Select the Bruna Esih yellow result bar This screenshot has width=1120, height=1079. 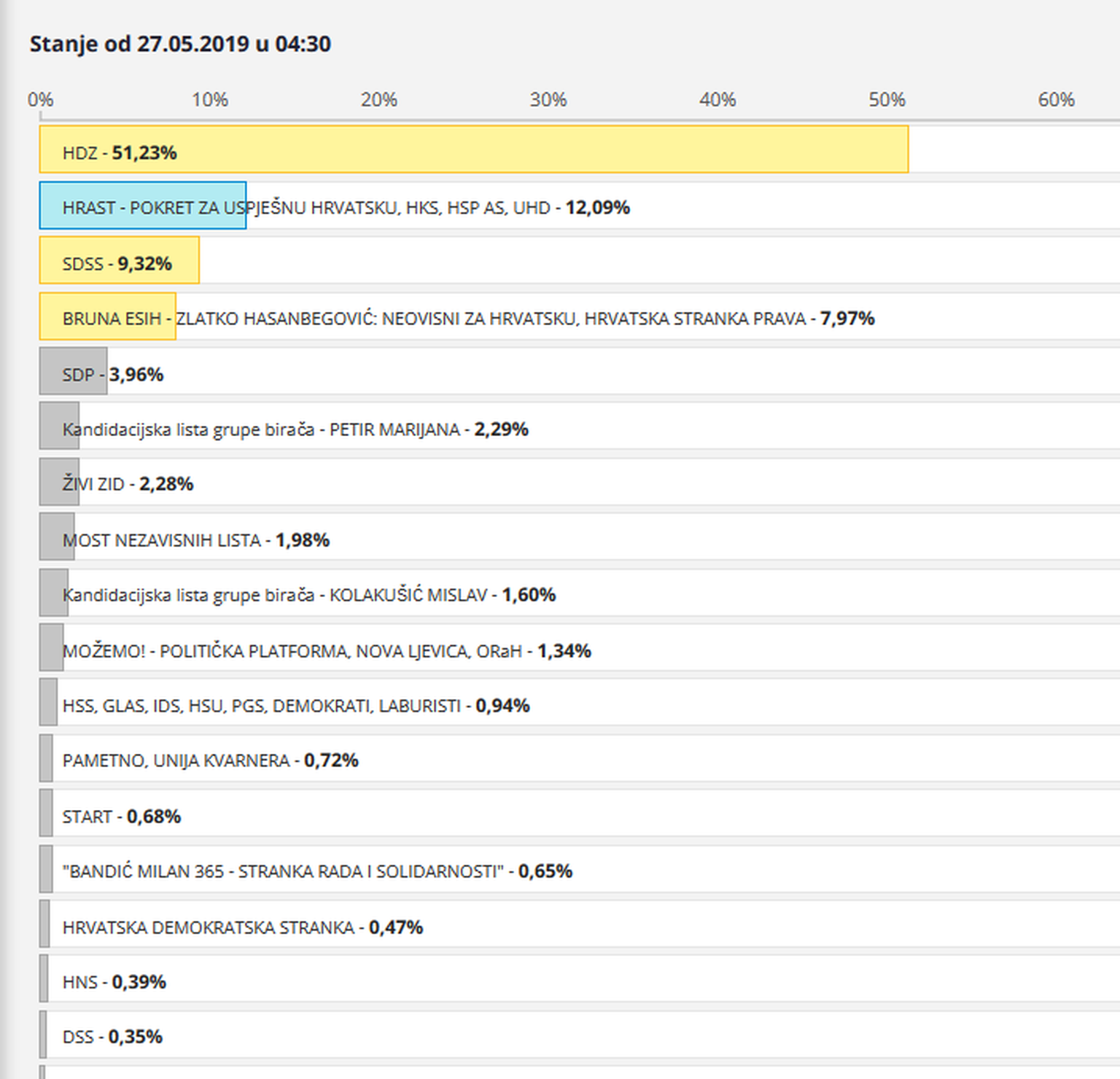point(107,316)
